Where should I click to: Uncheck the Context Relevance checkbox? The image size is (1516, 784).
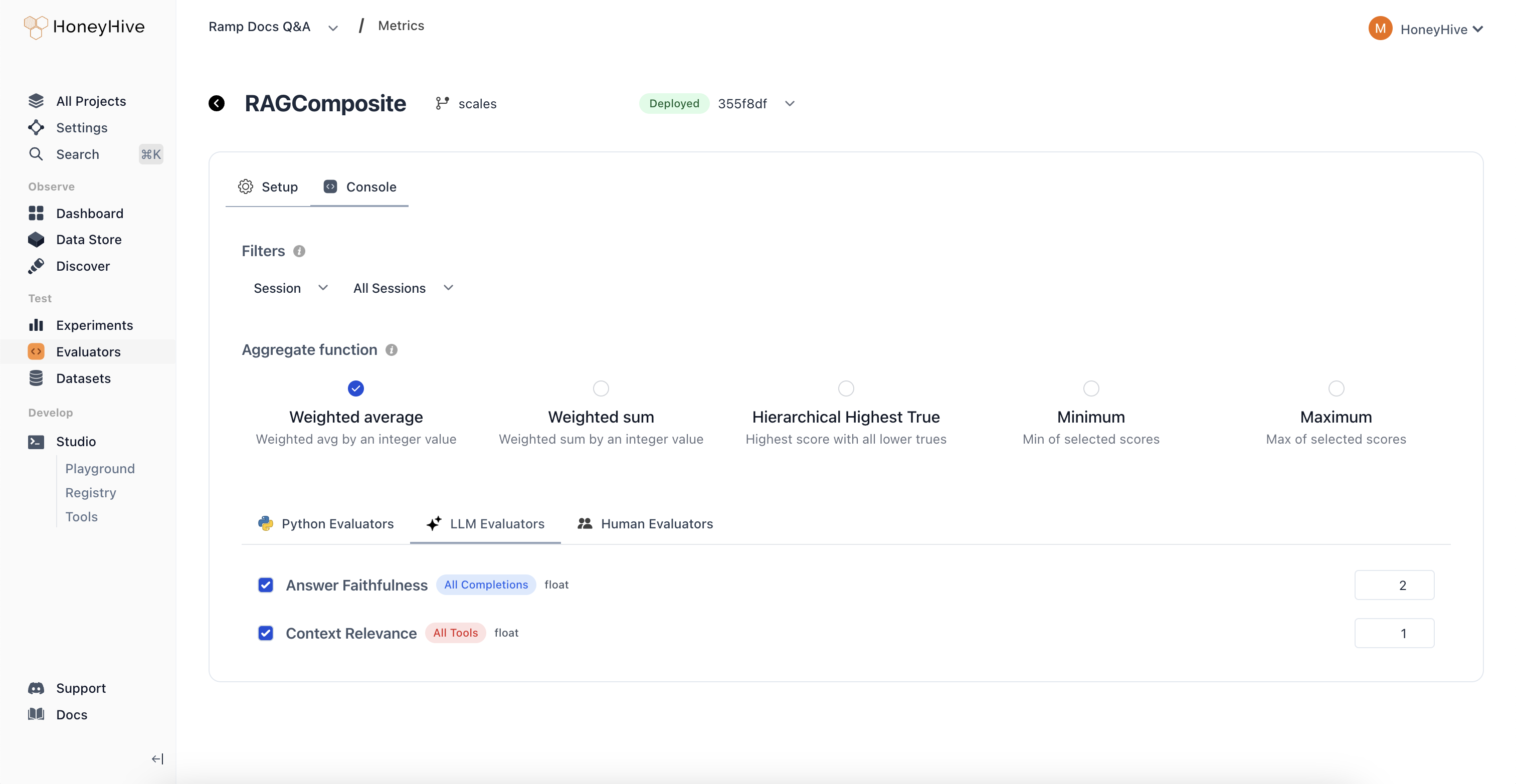[x=265, y=633]
